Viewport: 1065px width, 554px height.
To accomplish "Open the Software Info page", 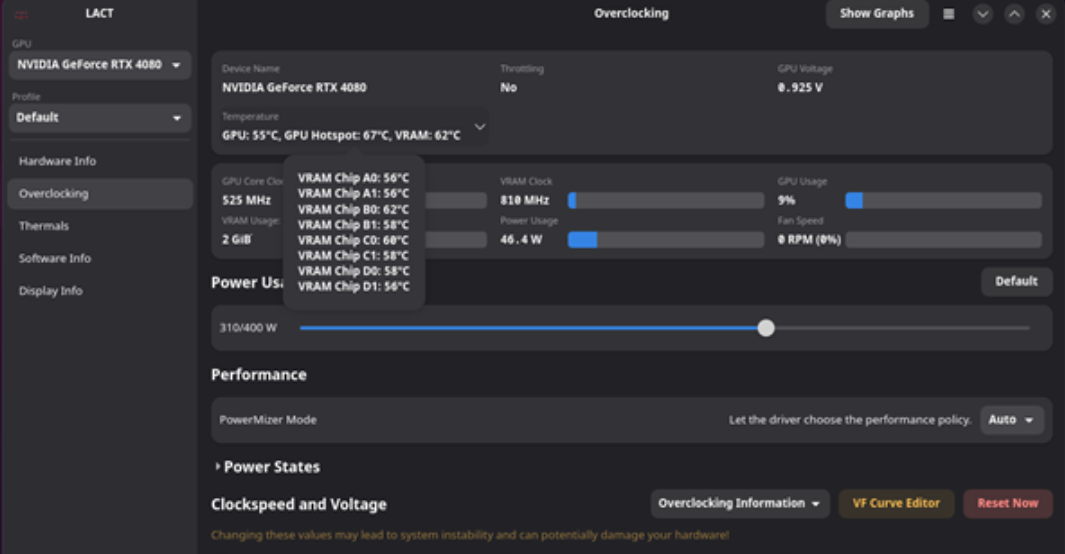I will point(100,259).
